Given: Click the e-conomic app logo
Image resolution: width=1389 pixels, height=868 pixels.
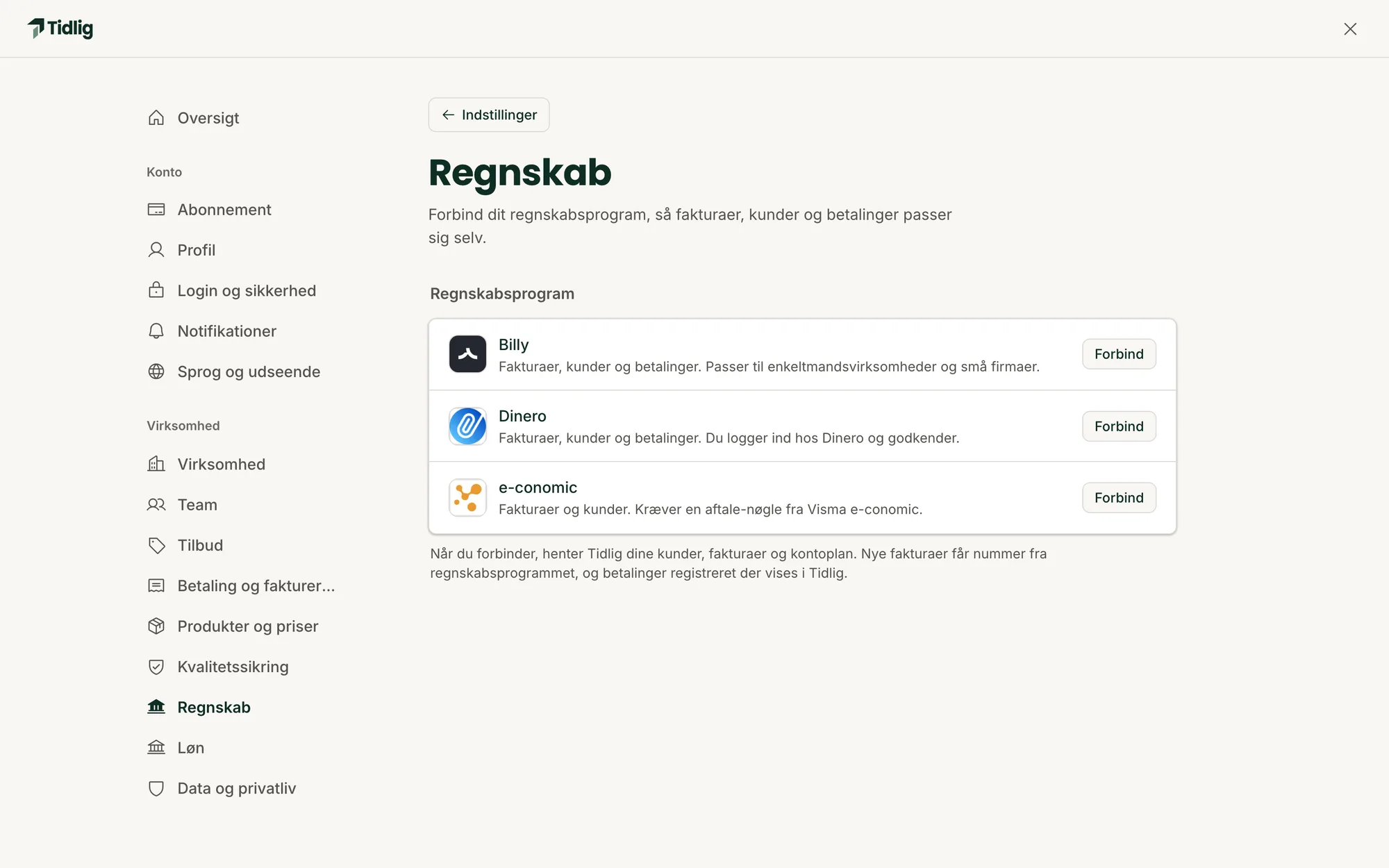Looking at the screenshot, I should click(x=467, y=497).
